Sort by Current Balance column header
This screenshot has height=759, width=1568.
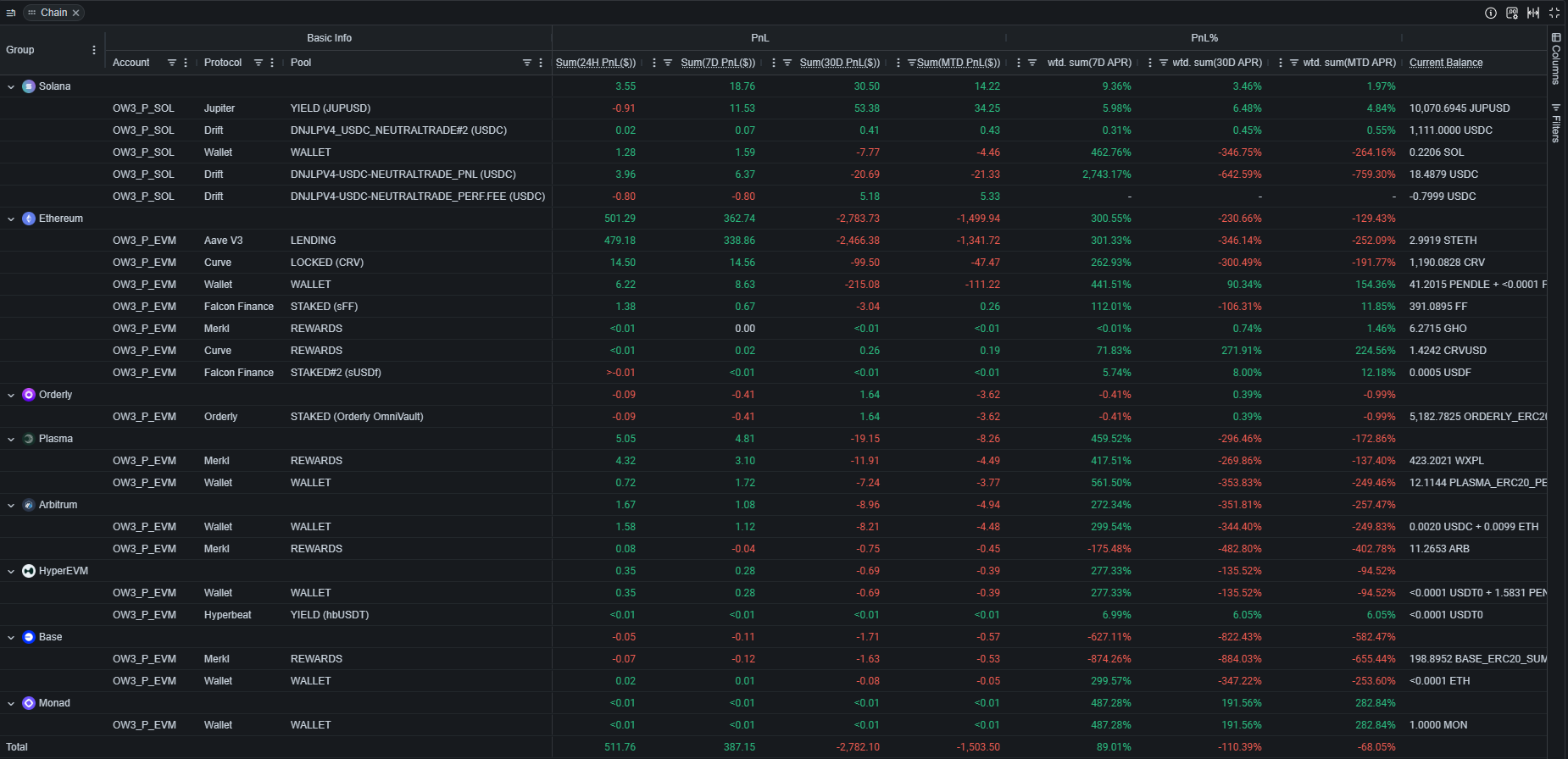(1446, 63)
